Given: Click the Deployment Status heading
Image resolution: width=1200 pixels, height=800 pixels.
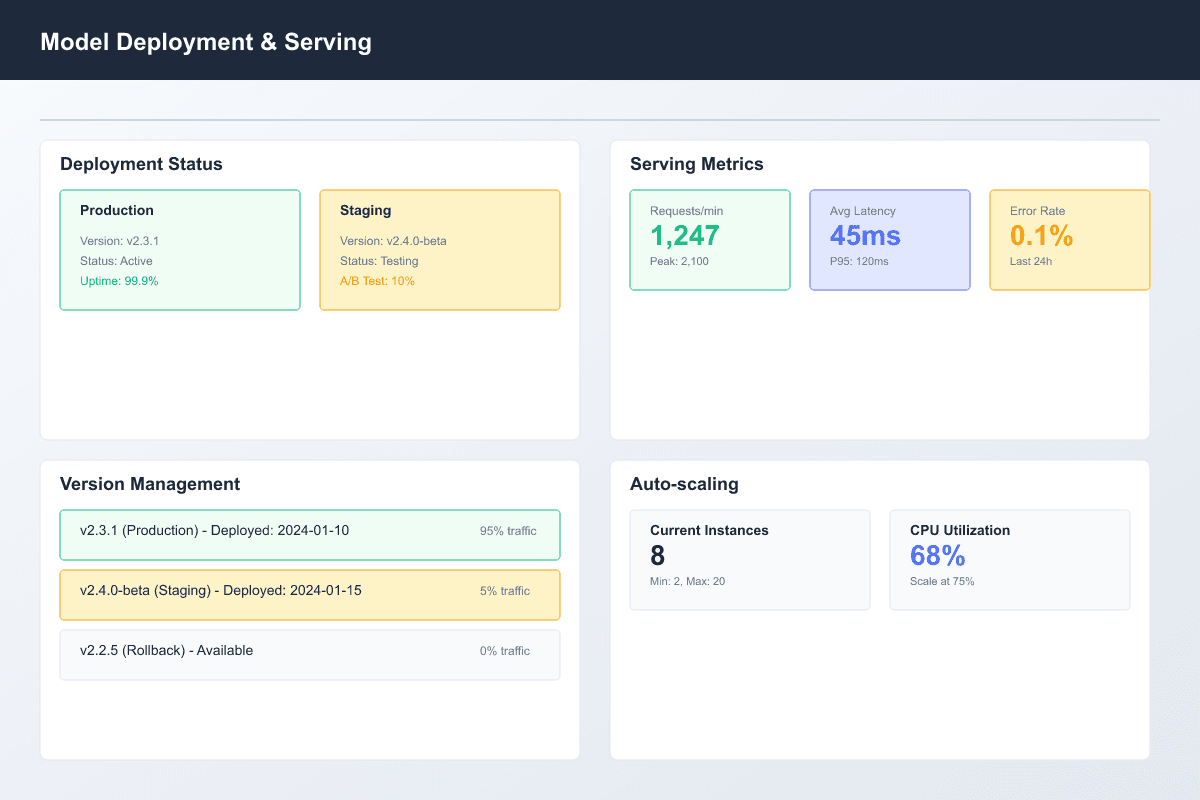Looking at the screenshot, I should [x=141, y=164].
